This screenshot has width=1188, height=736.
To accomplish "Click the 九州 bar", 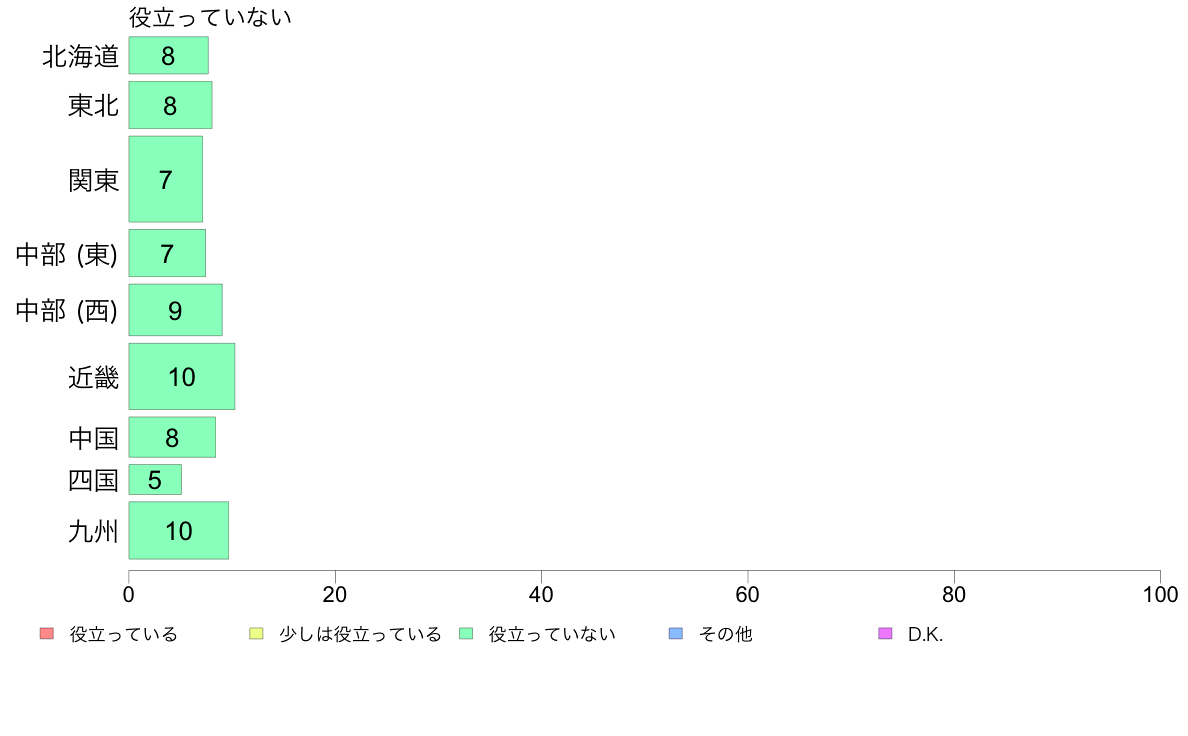I will [x=178, y=531].
